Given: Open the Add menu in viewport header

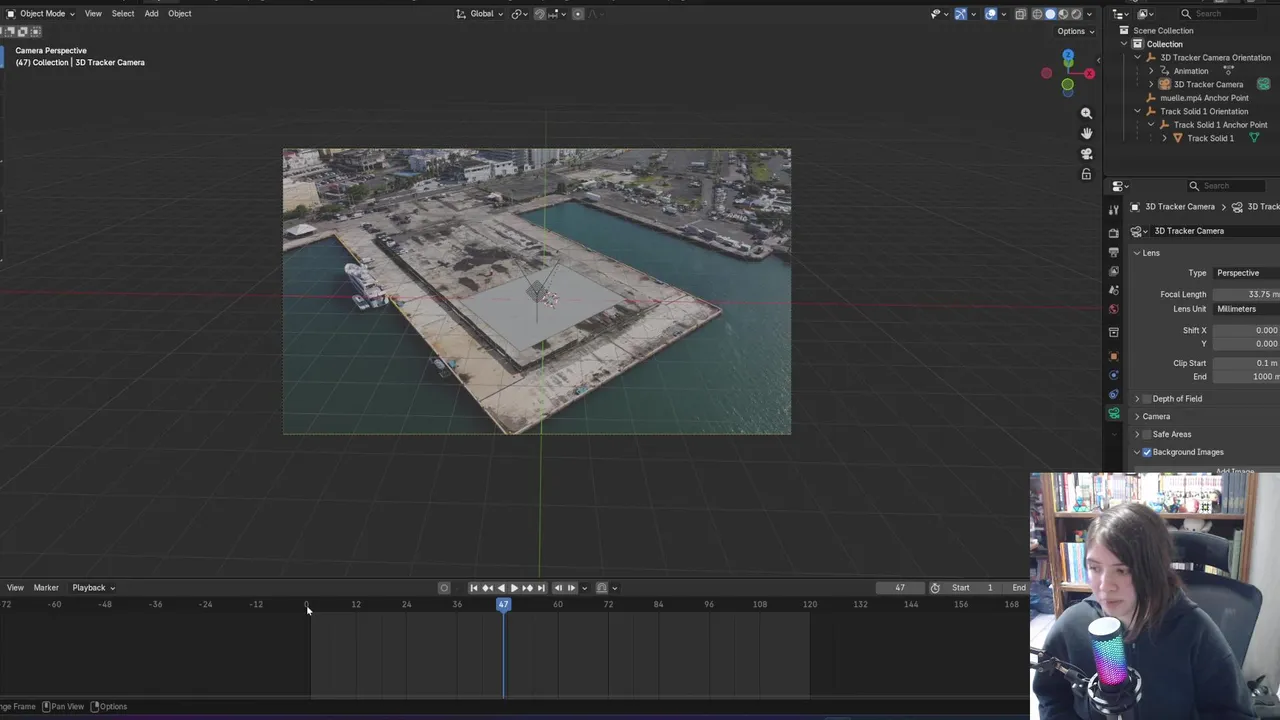Looking at the screenshot, I should click(151, 14).
